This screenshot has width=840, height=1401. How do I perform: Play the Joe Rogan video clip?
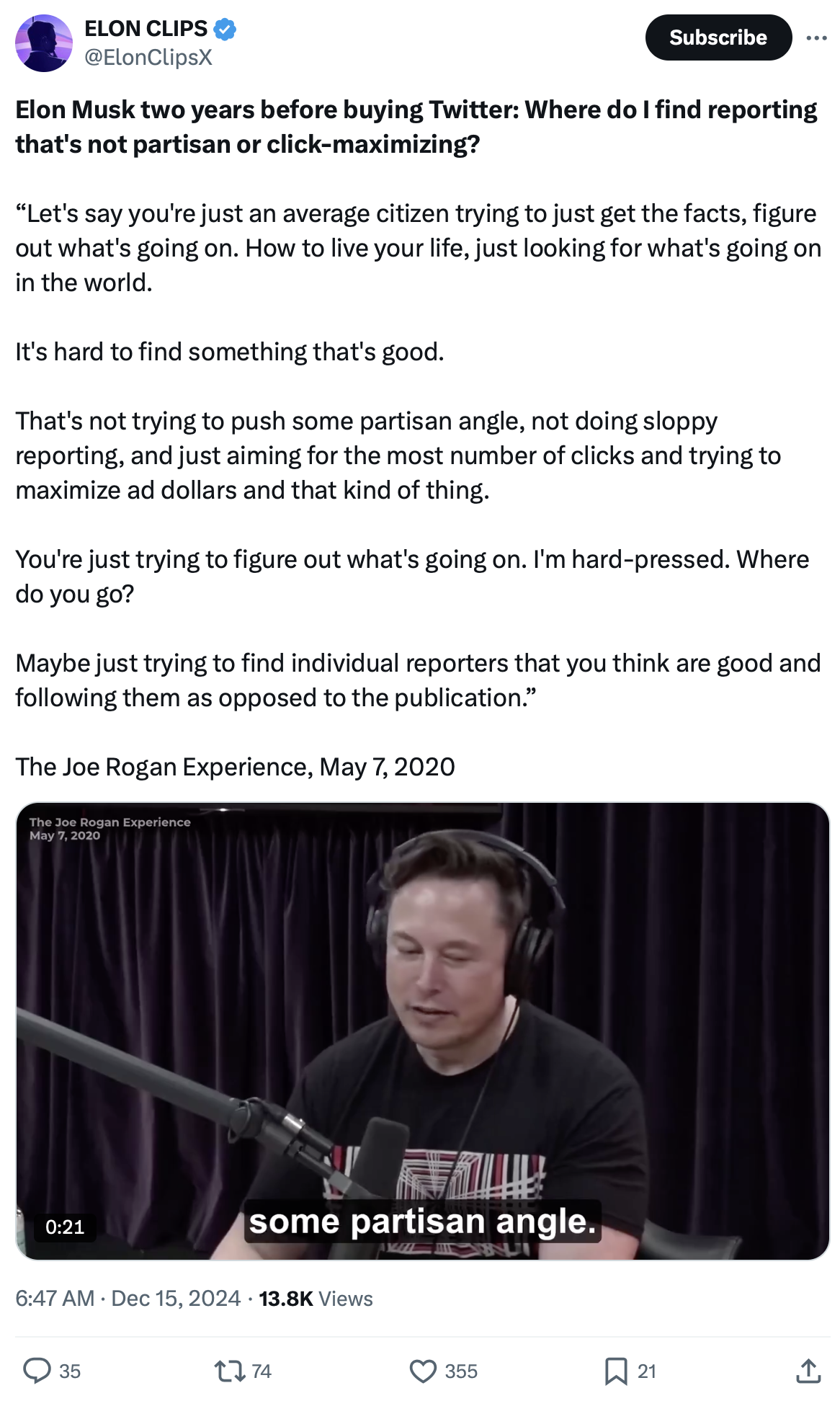pyautogui.click(x=423, y=1031)
